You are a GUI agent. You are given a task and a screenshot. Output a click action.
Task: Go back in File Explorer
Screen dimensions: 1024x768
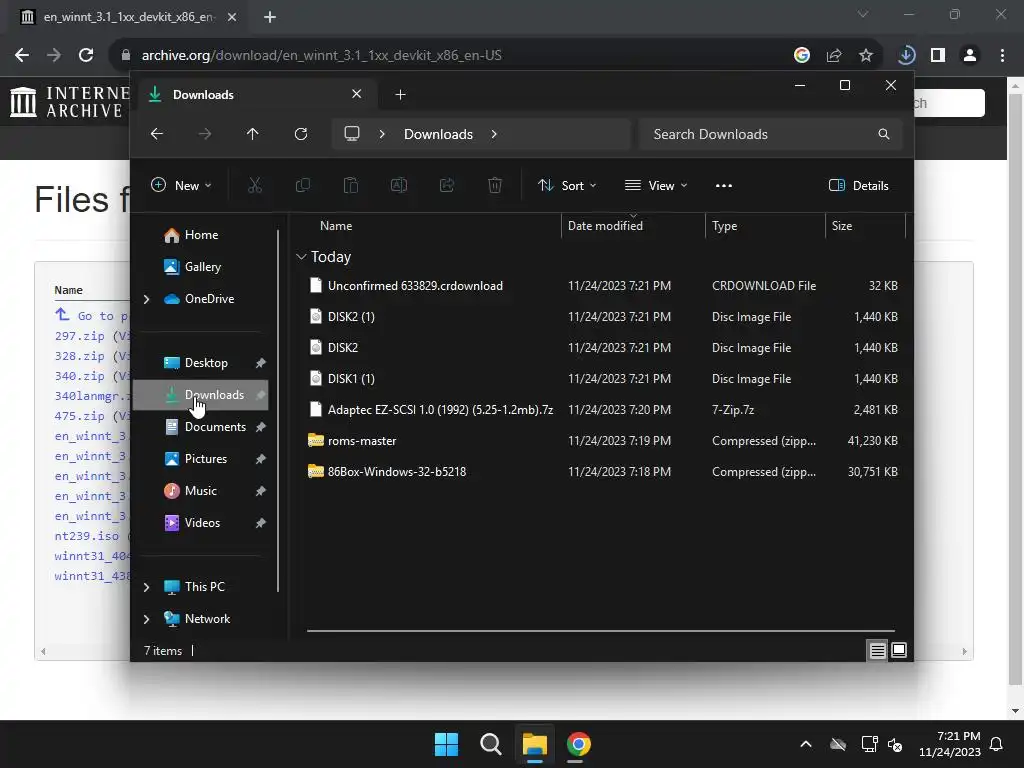(x=157, y=134)
